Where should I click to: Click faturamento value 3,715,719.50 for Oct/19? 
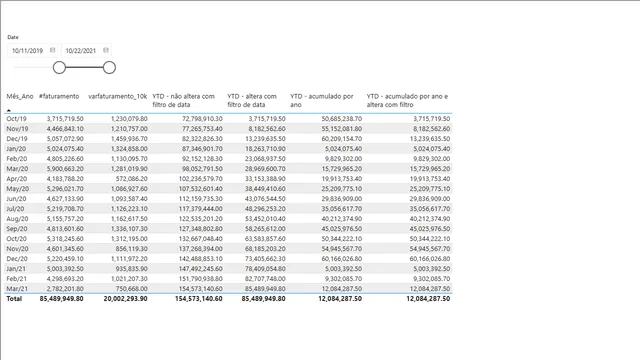pos(65,119)
